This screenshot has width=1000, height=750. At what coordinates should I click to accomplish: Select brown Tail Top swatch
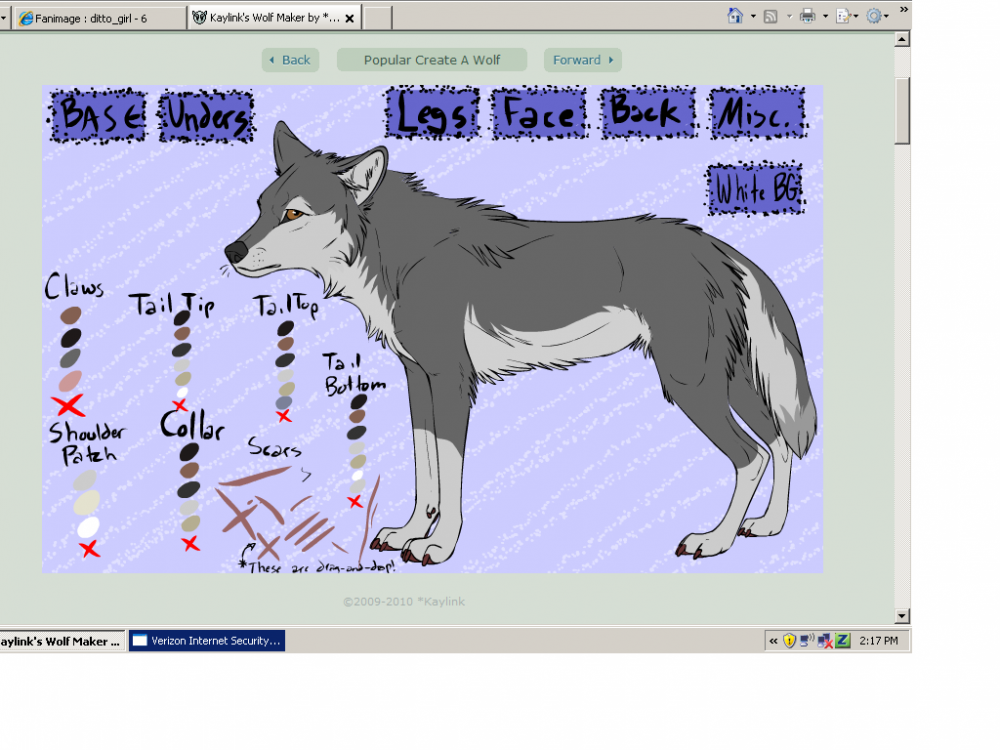[x=285, y=344]
